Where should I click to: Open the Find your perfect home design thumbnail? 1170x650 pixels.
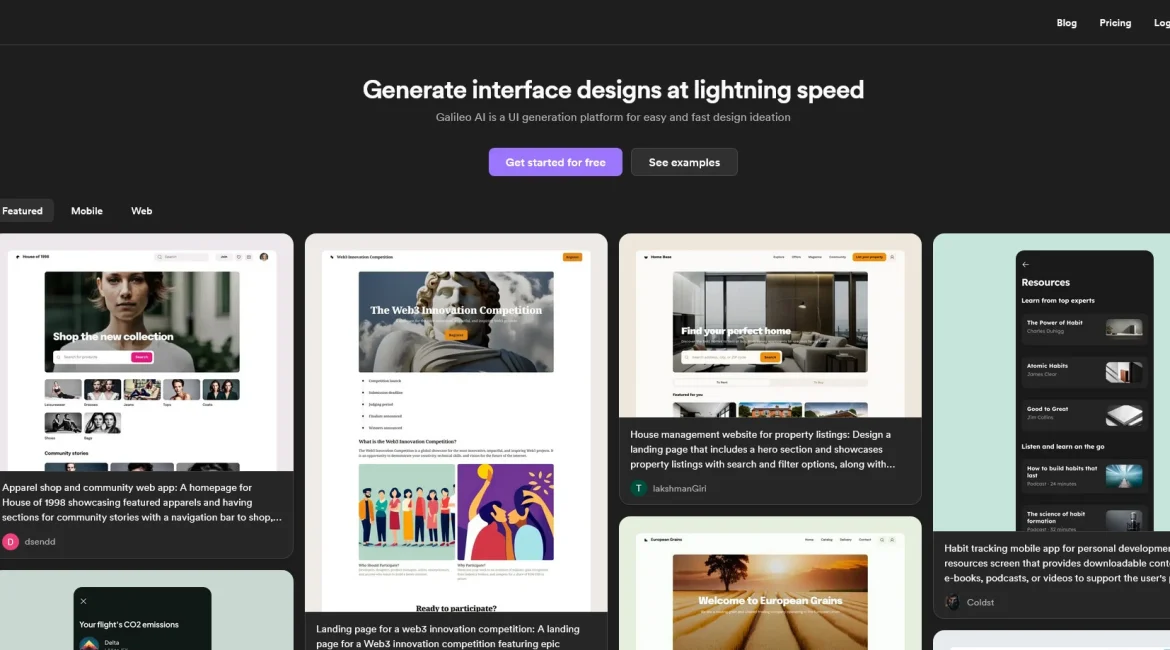pos(770,325)
